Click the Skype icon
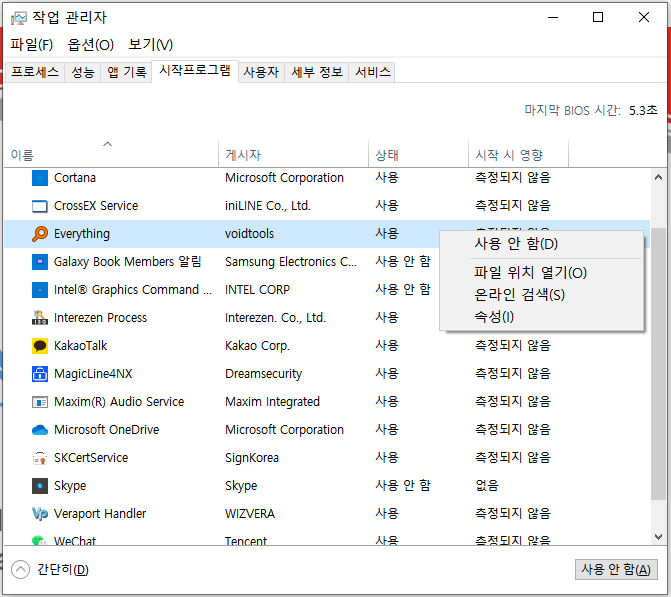 tap(40, 486)
